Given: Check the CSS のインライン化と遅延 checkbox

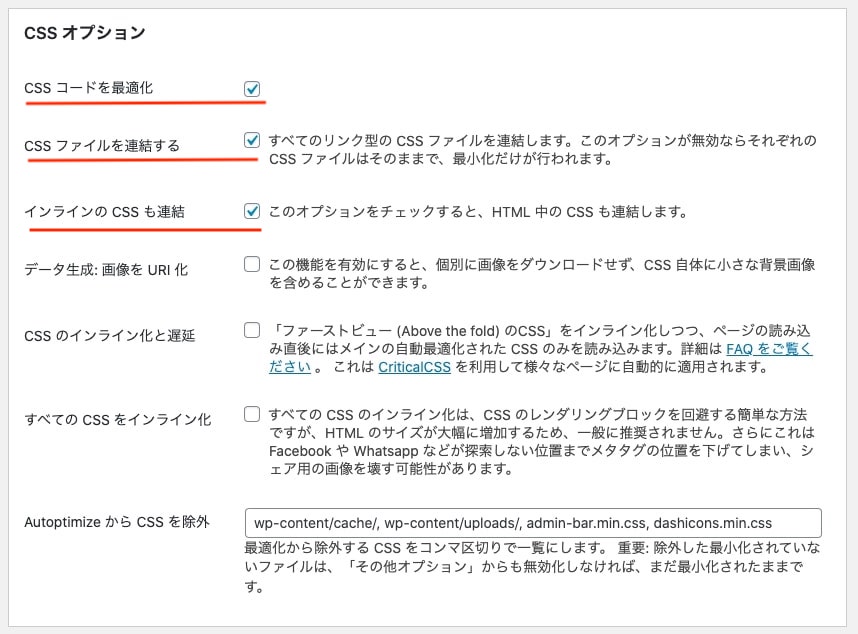Looking at the screenshot, I should point(252,330).
